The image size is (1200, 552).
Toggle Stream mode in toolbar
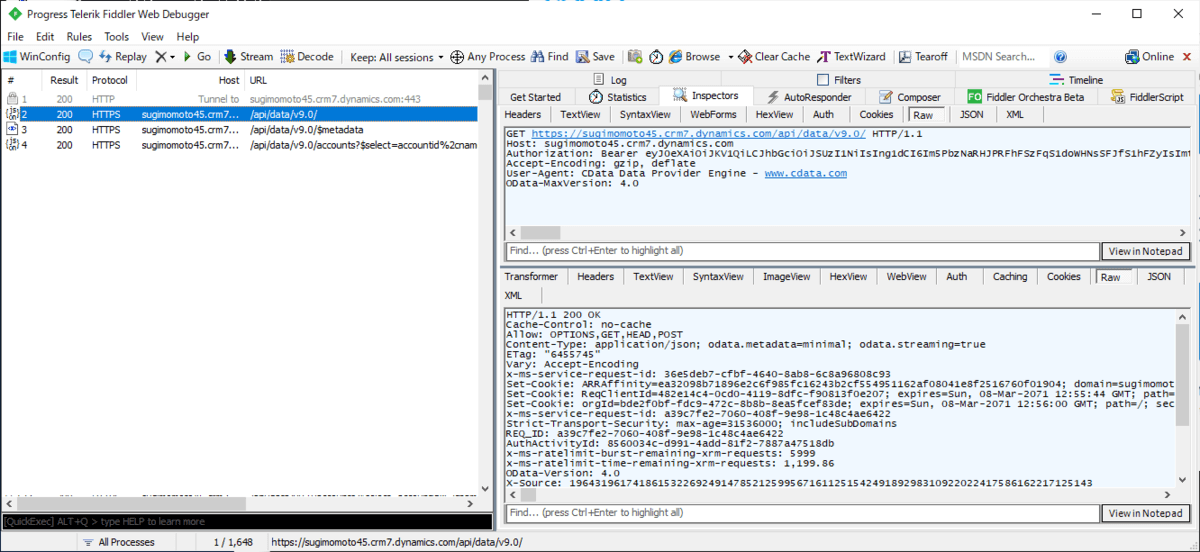pos(248,57)
